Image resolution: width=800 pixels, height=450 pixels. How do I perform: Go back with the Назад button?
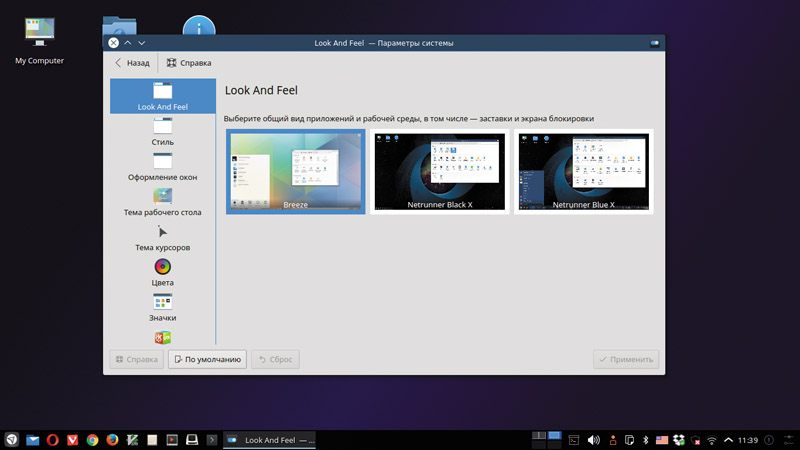point(132,63)
